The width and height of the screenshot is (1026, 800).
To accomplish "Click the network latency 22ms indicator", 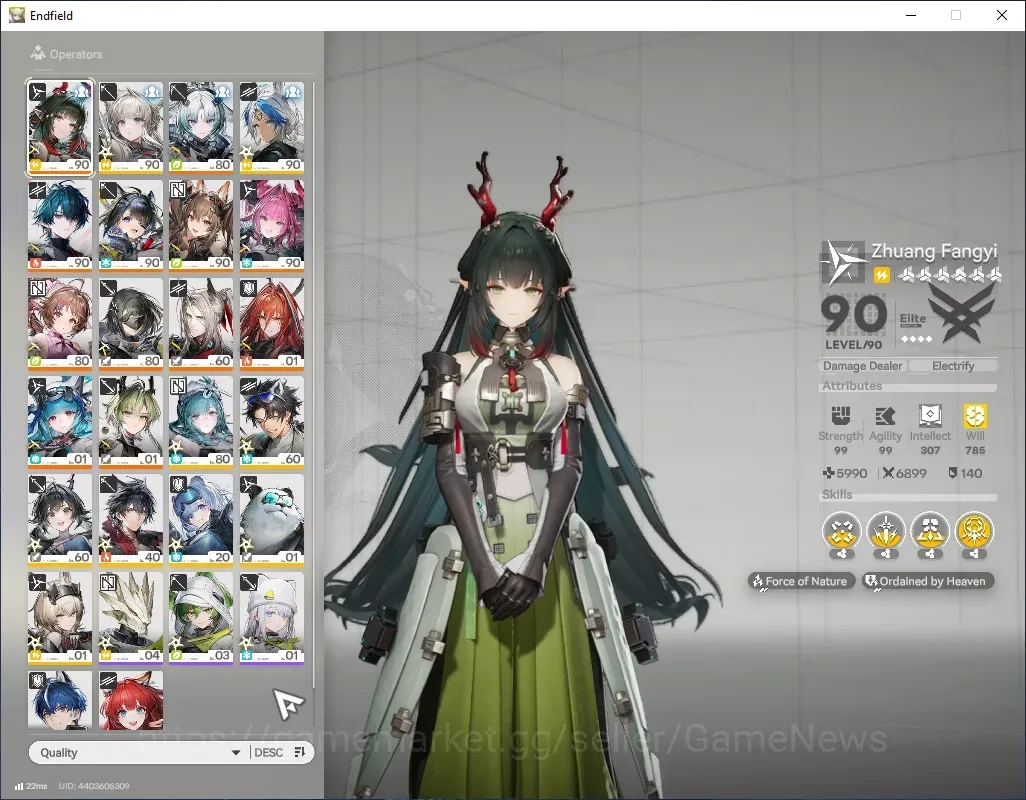I will pos(31,786).
